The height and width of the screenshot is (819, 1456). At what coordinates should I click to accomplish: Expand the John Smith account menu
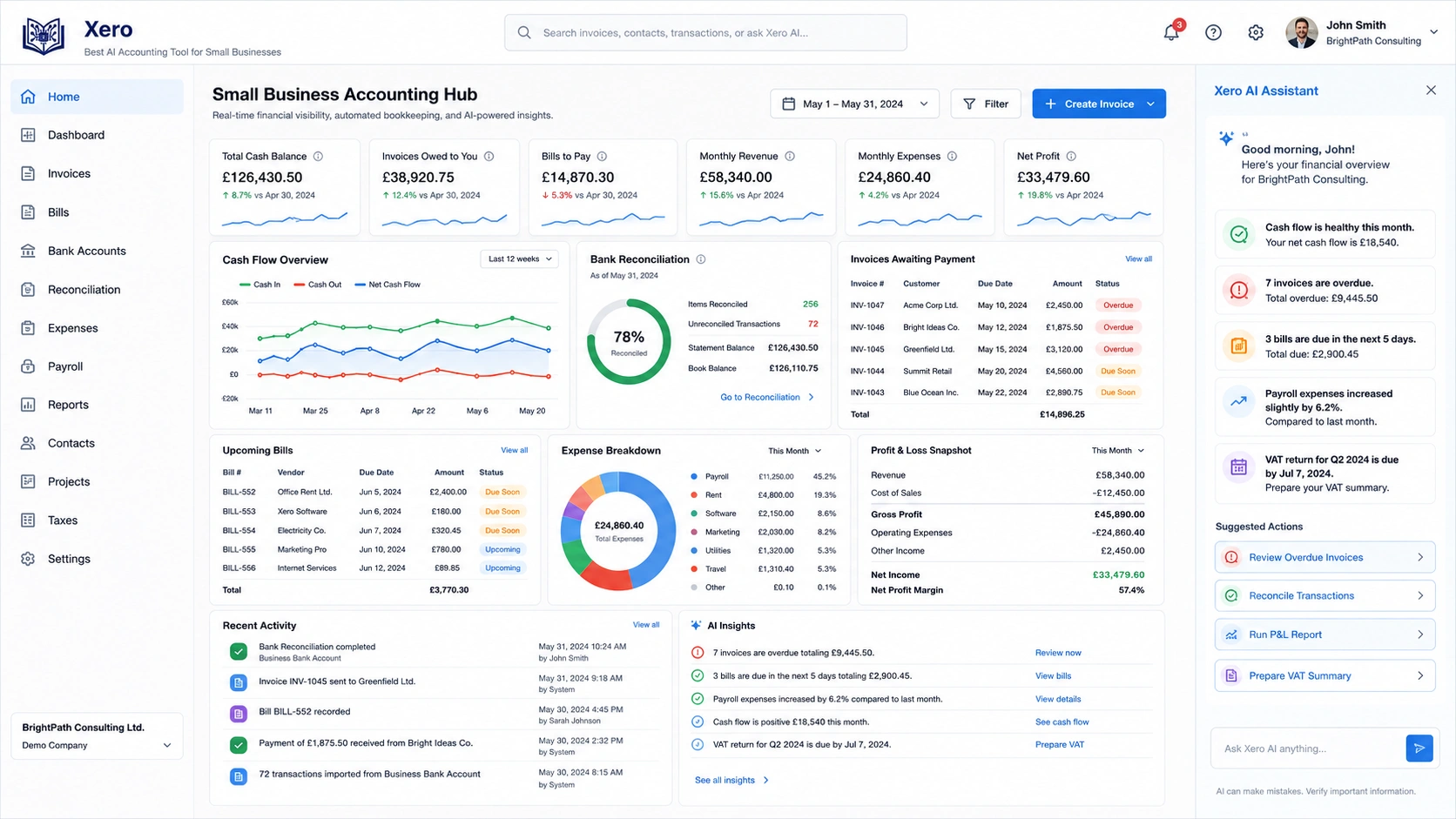click(1433, 32)
